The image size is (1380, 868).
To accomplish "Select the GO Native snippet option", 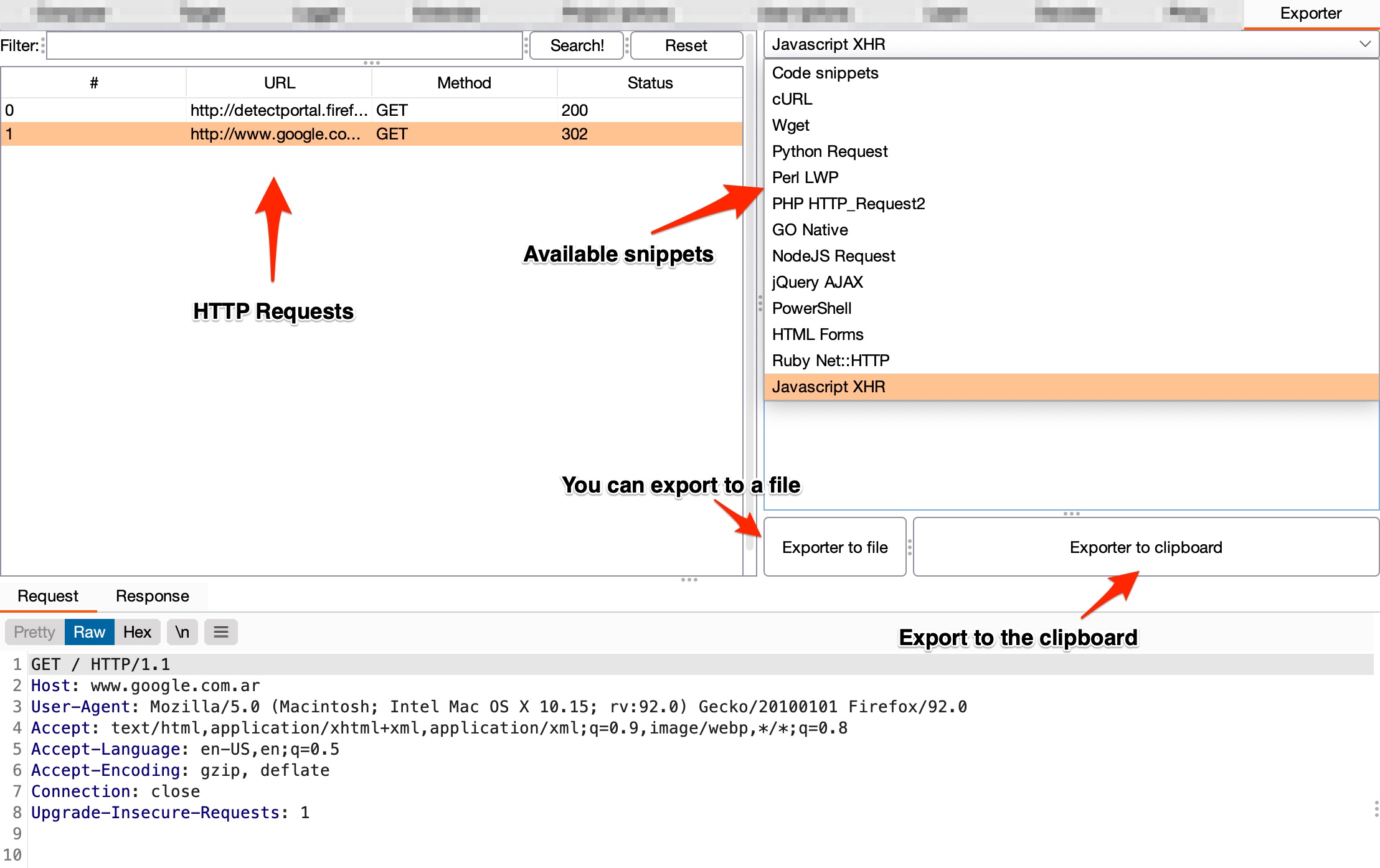I will (810, 230).
